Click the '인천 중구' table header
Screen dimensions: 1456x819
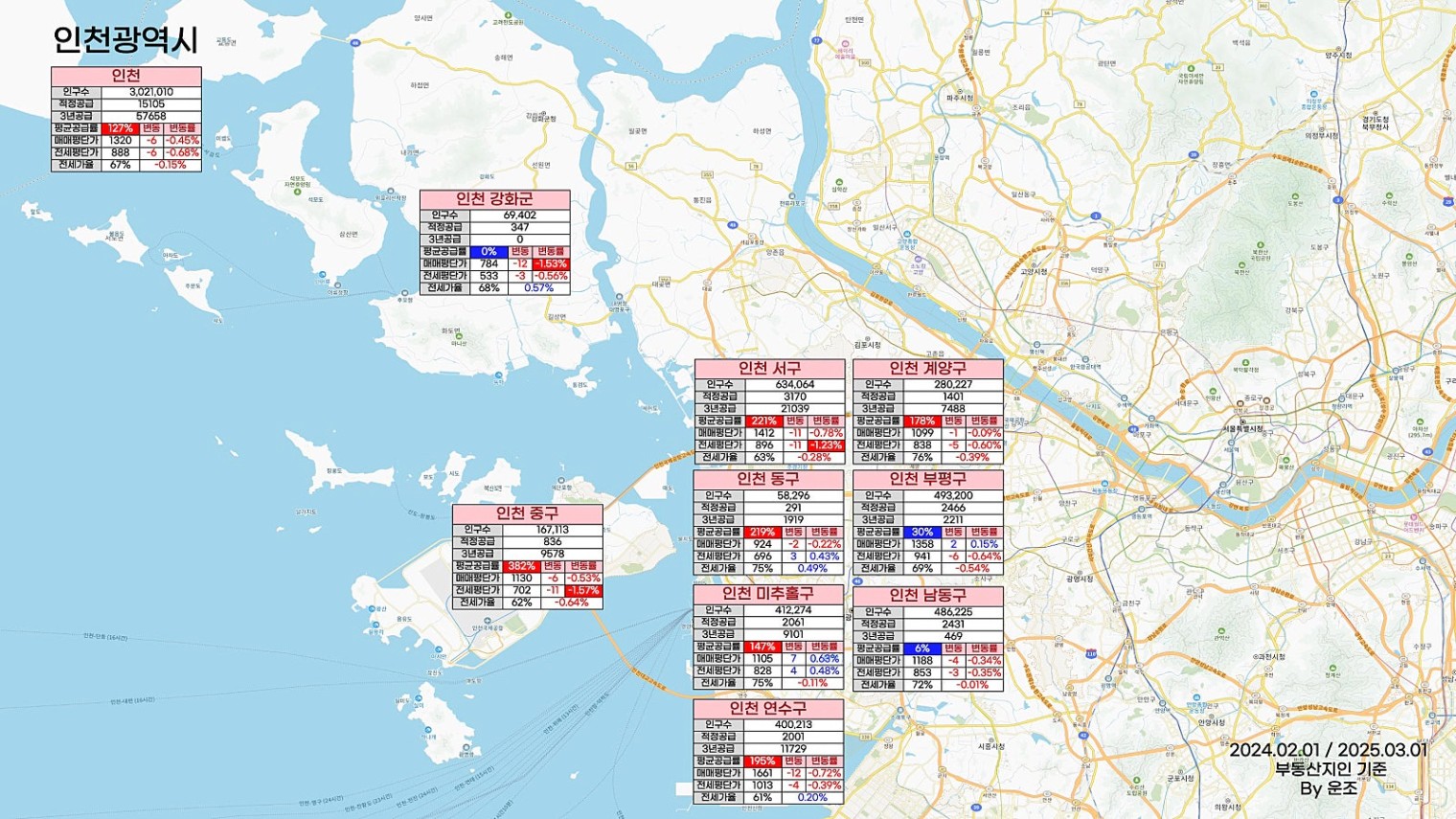(527, 513)
